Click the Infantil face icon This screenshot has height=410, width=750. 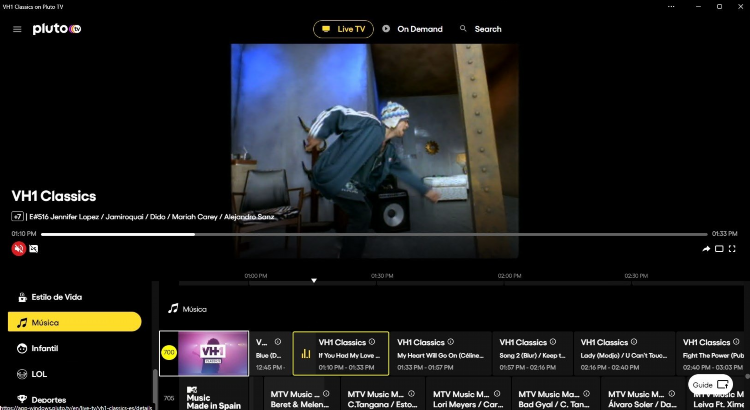[22, 349]
